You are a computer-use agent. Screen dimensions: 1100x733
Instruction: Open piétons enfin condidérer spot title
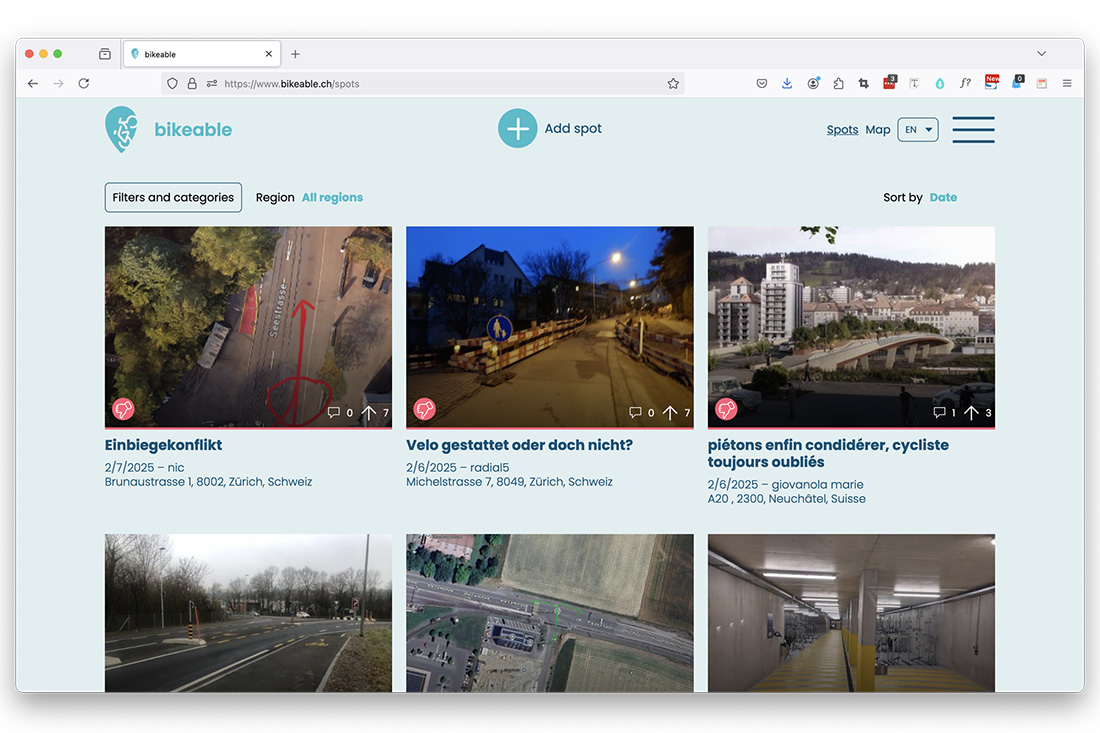[829, 454]
